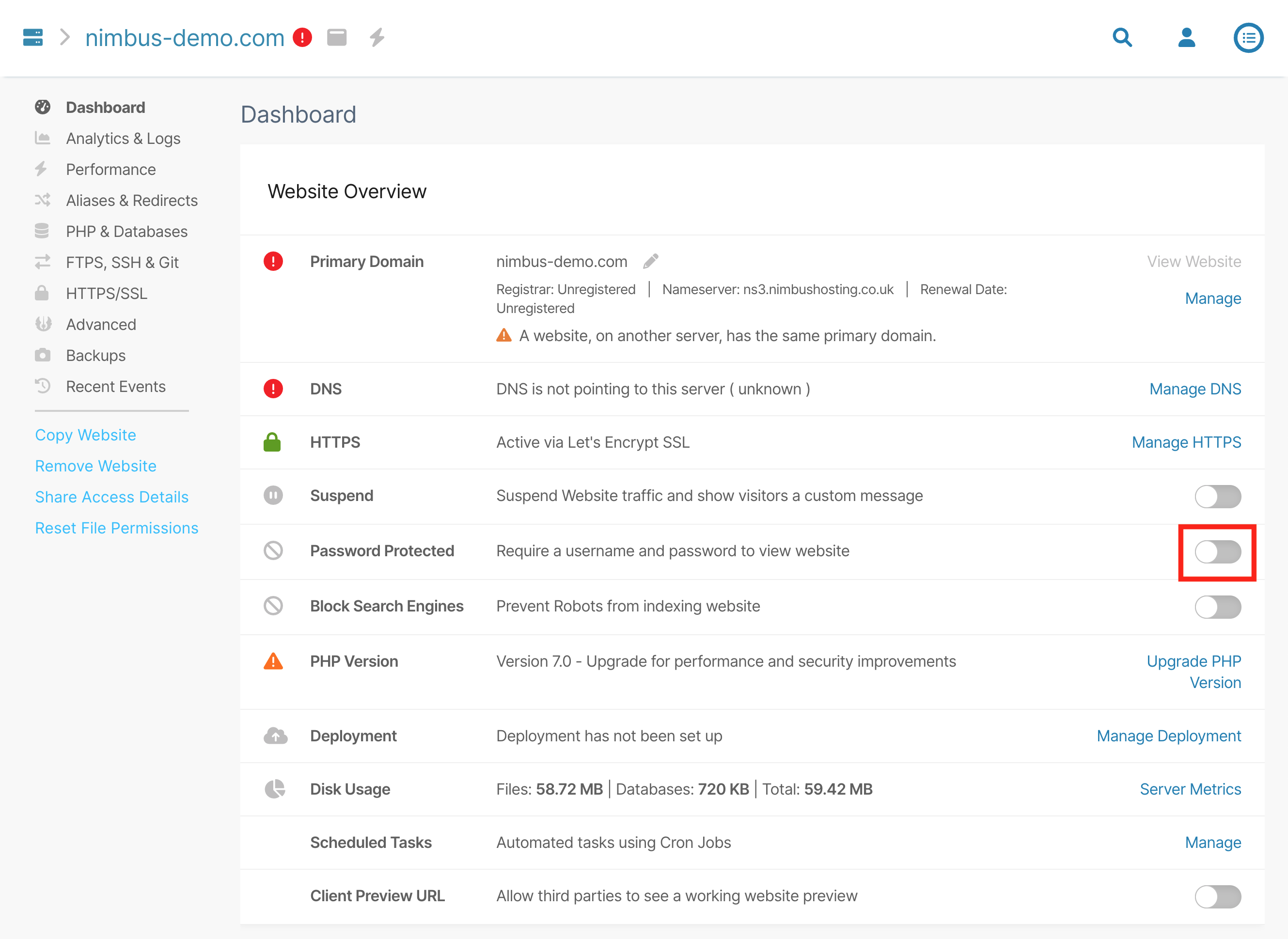The image size is (1288, 939).
Task: Click the red alert icon beside nimbus-demo.com title
Action: click(302, 37)
